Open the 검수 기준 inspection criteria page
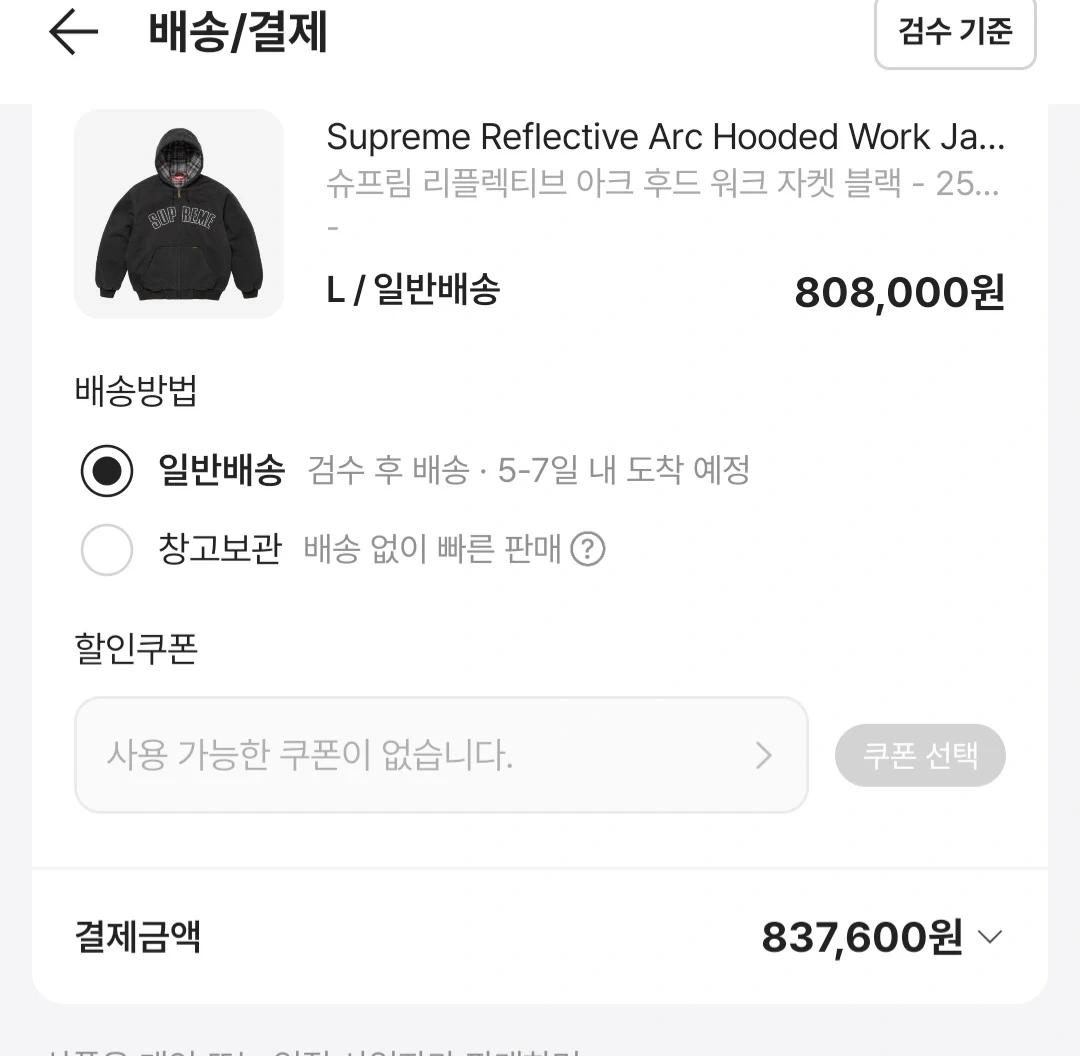This screenshot has height=1056, width=1080. (954, 32)
